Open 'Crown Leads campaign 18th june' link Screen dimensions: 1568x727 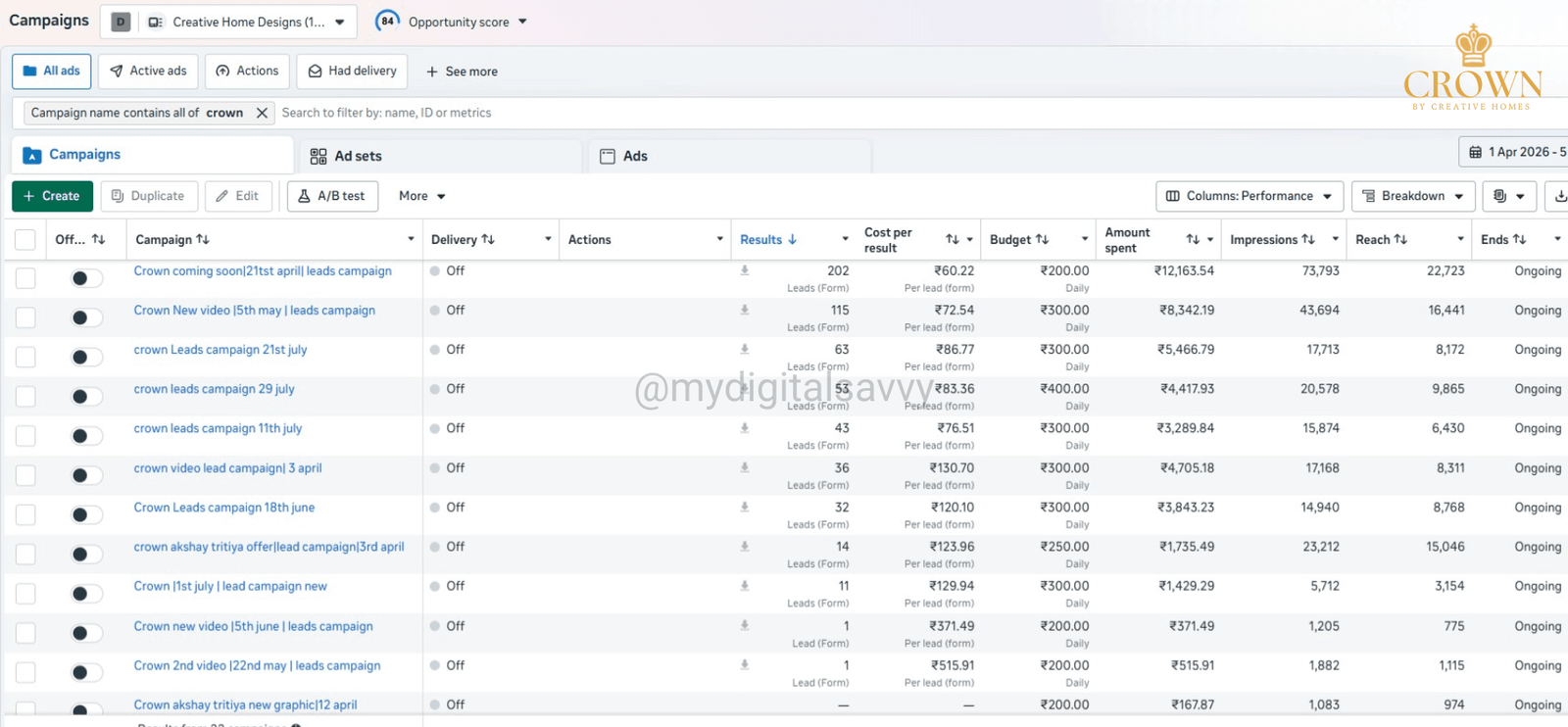pyautogui.click(x=224, y=508)
